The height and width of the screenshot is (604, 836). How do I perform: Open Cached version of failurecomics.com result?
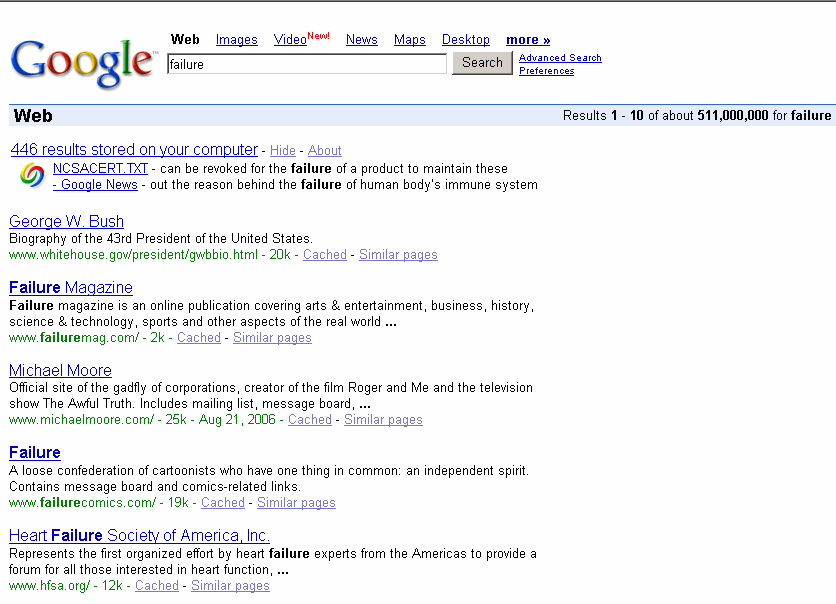(x=223, y=503)
